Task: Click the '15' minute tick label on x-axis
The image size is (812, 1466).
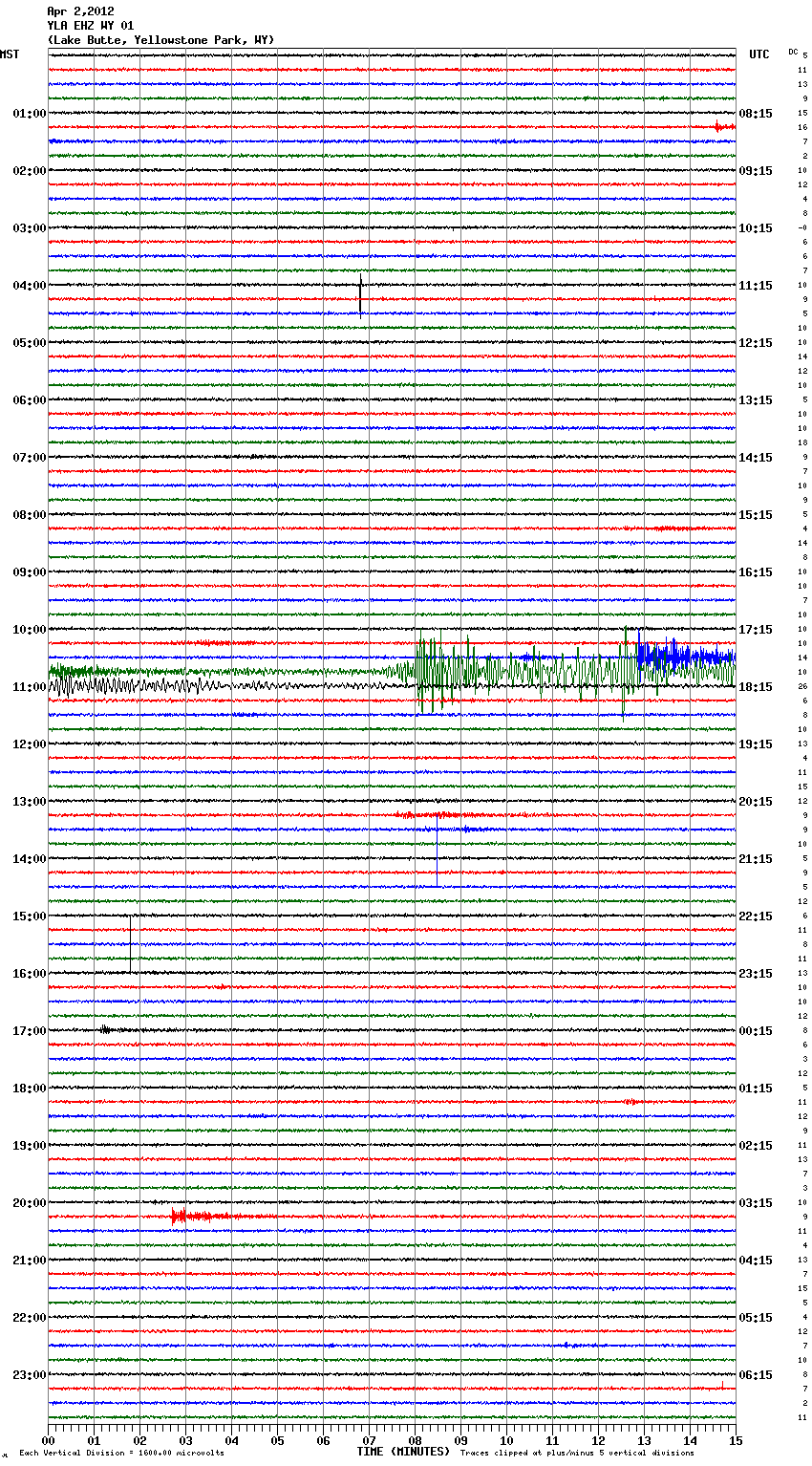Action: 736,1440
